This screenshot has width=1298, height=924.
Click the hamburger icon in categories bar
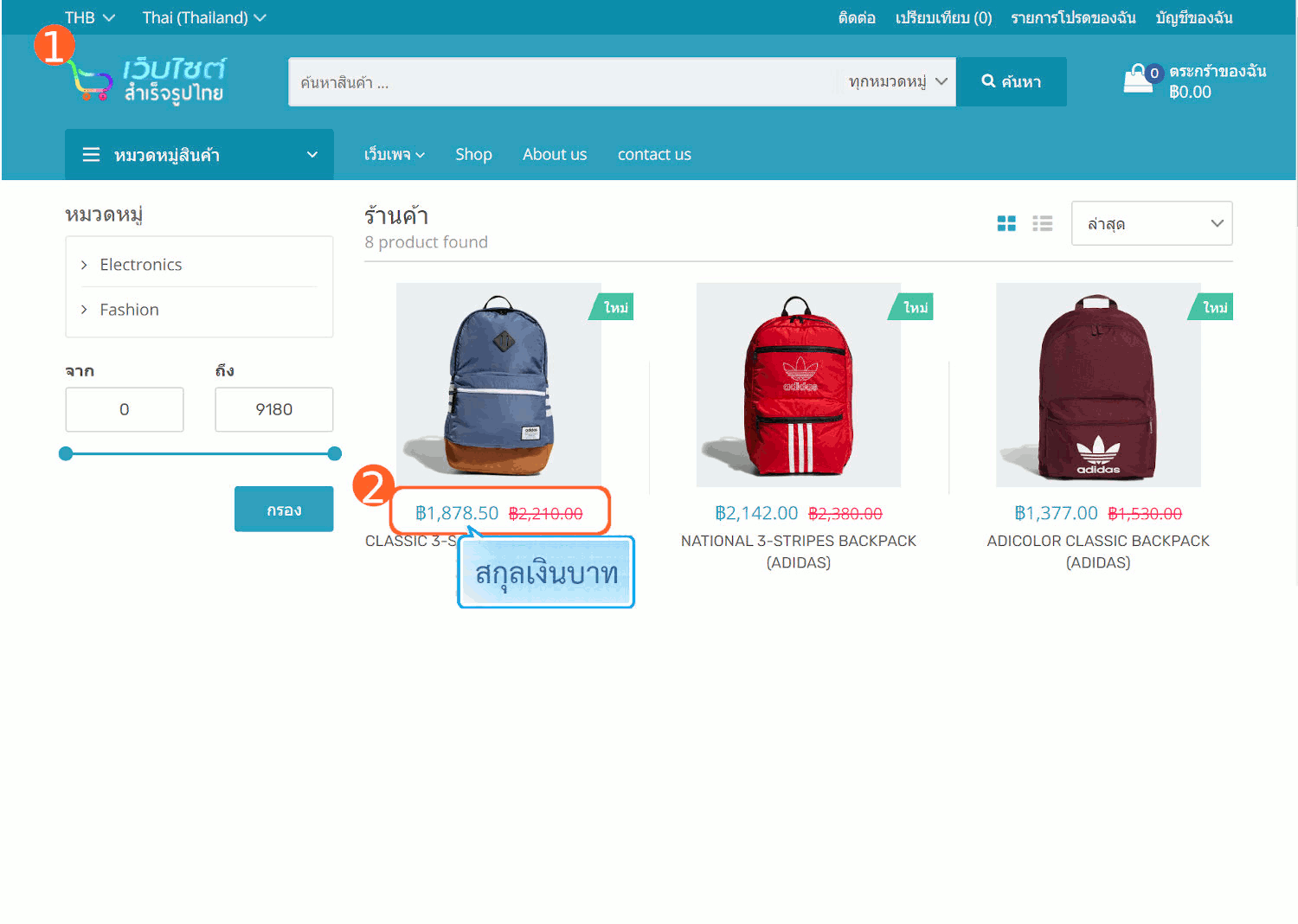click(91, 155)
